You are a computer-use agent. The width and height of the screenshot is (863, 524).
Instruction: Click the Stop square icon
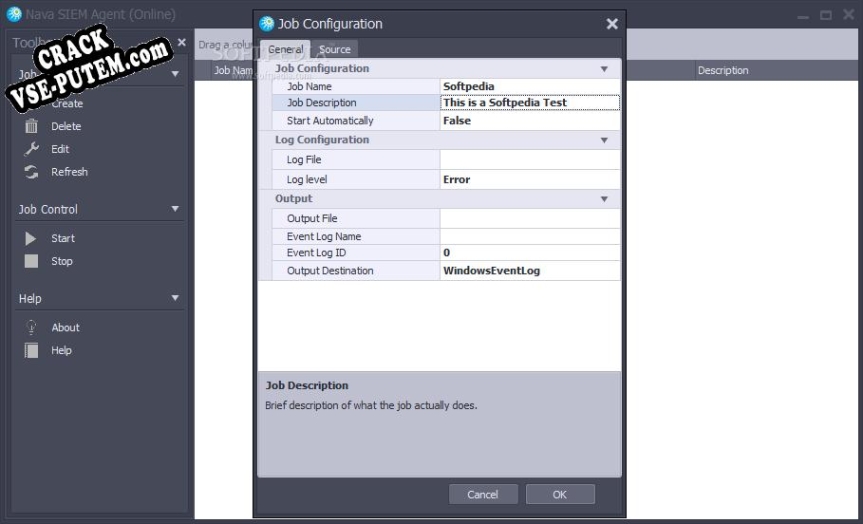[31, 261]
